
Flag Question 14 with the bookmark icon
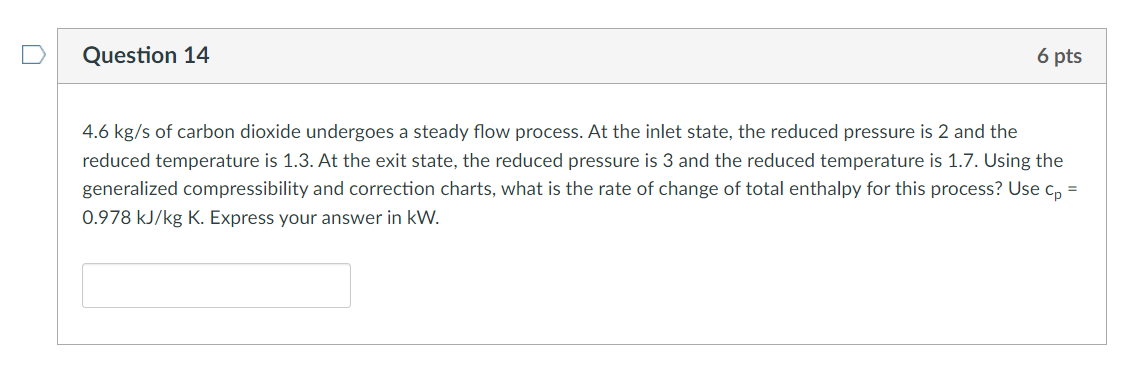tap(34, 55)
